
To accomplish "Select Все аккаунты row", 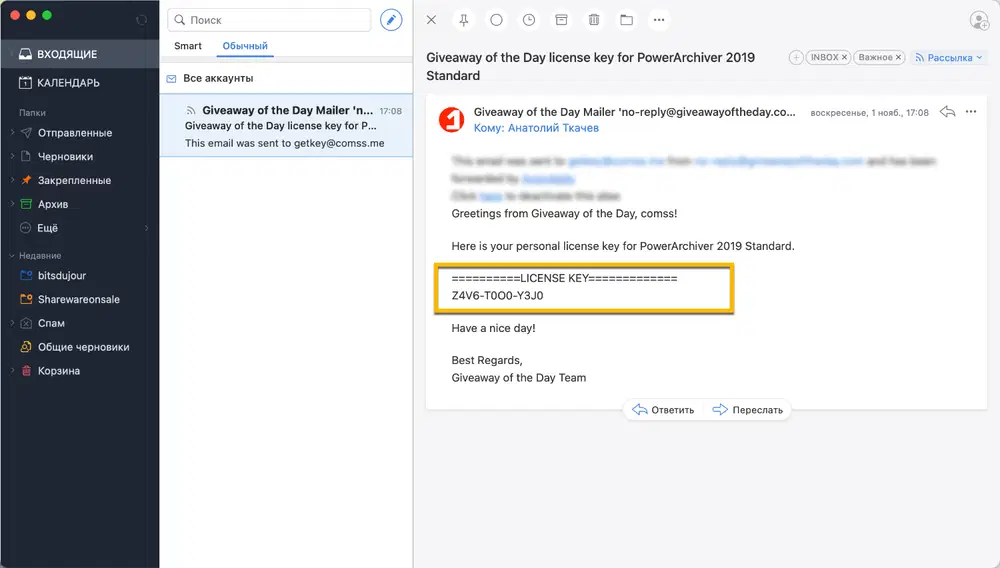I will pyautogui.click(x=286, y=78).
